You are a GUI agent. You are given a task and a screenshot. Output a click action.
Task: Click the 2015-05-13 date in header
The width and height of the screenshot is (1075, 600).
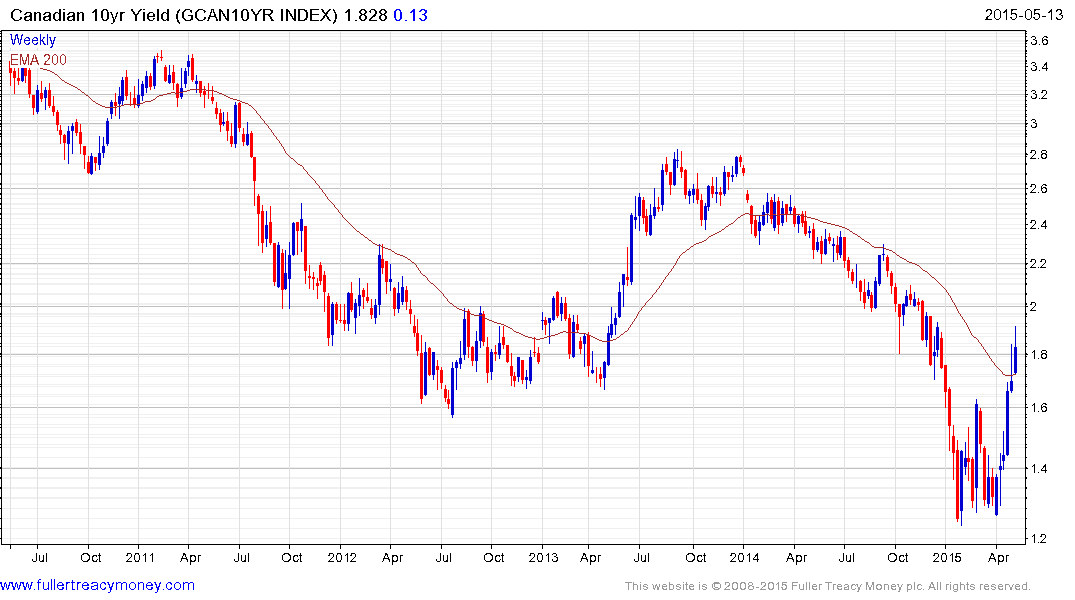pos(1026,15)
